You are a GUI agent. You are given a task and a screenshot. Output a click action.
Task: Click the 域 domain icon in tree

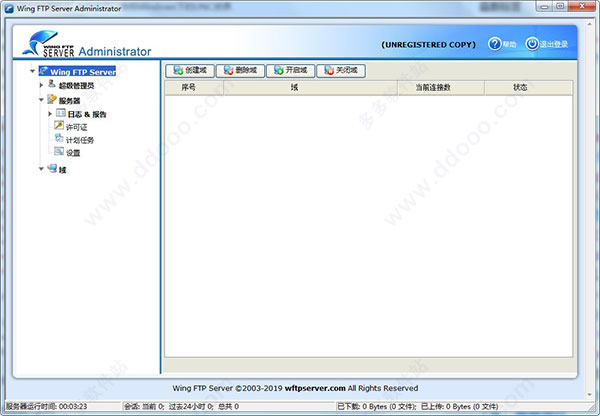(x=52, y=168)
